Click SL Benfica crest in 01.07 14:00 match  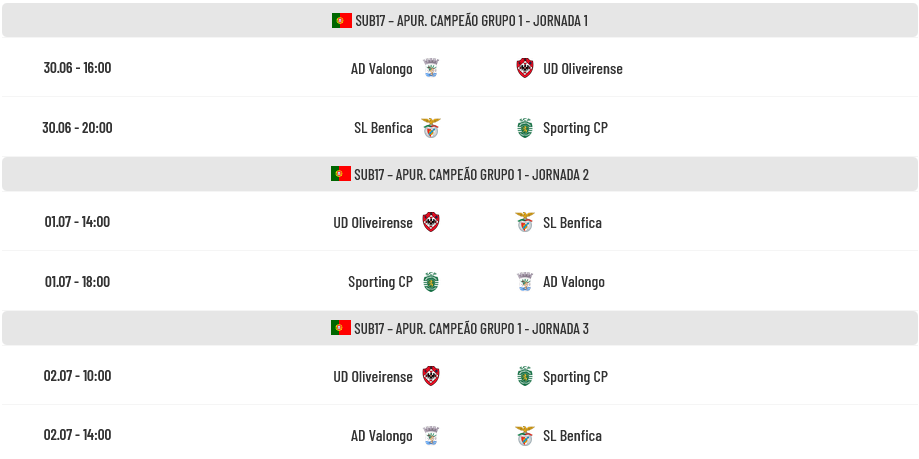coord(525,222)
